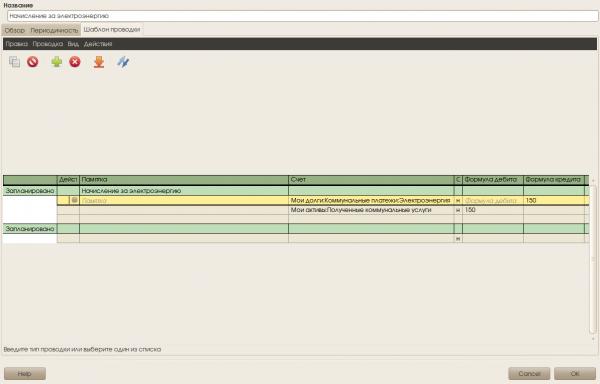The image size is (600, 384).
Task: Open the Проводка menu
Action: pos(47,44)
